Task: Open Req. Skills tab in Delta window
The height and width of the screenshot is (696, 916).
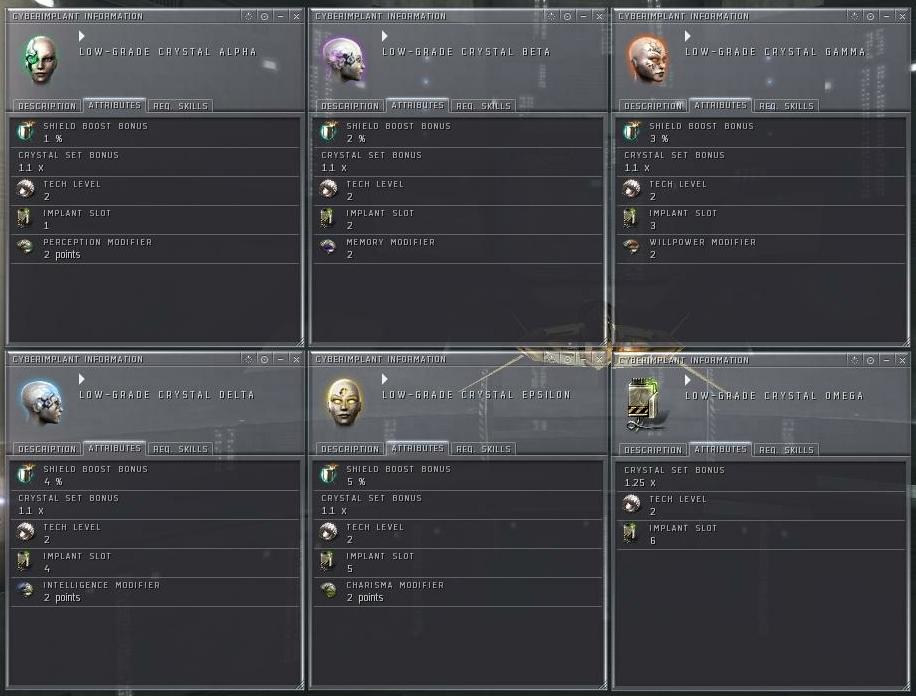Action: [x=180, y=449]
